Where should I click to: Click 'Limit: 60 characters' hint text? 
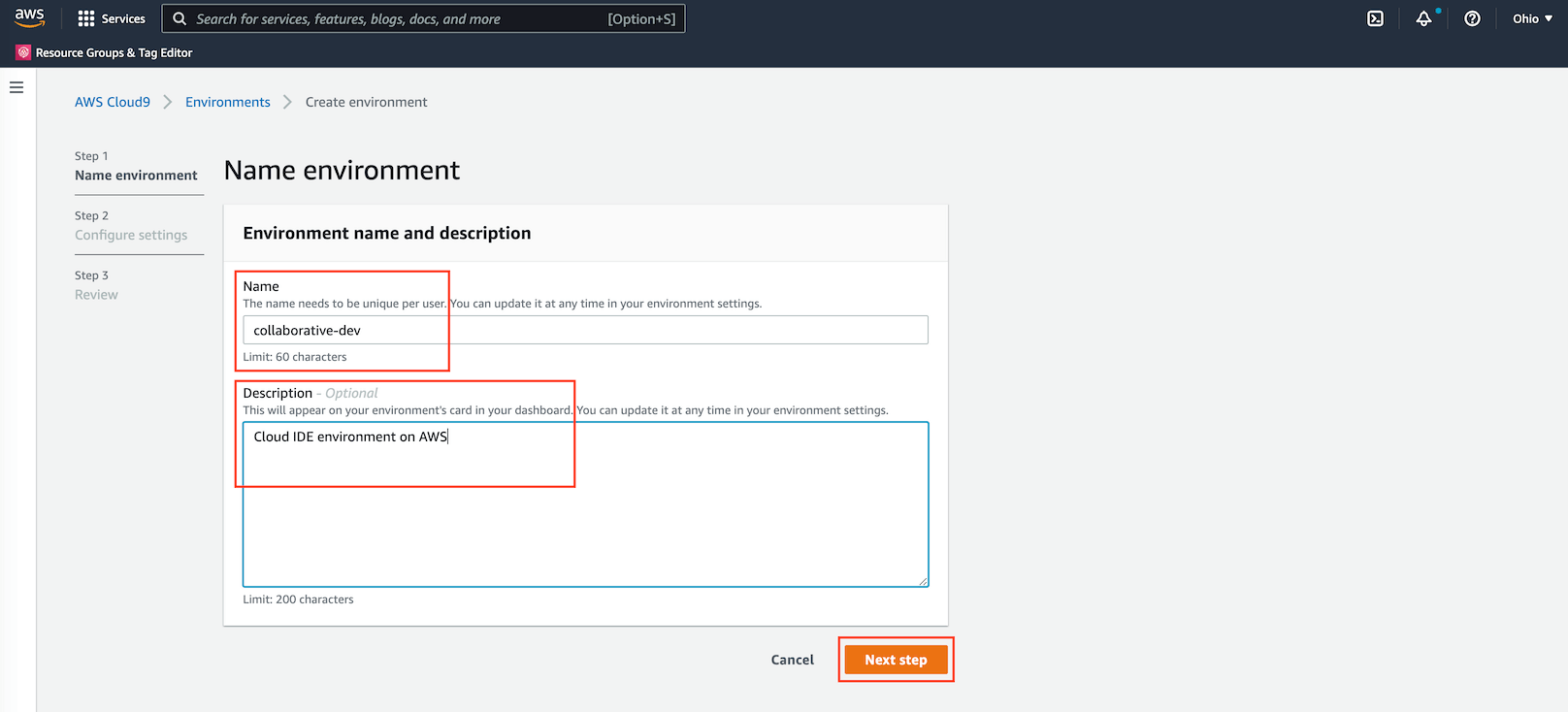click(295, 357)
